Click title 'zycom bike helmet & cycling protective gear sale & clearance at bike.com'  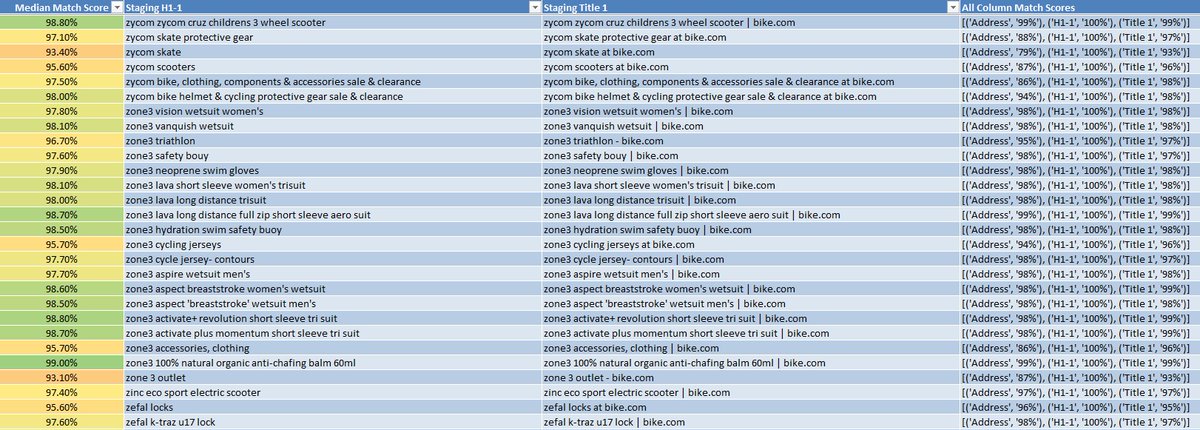(750, 97)
